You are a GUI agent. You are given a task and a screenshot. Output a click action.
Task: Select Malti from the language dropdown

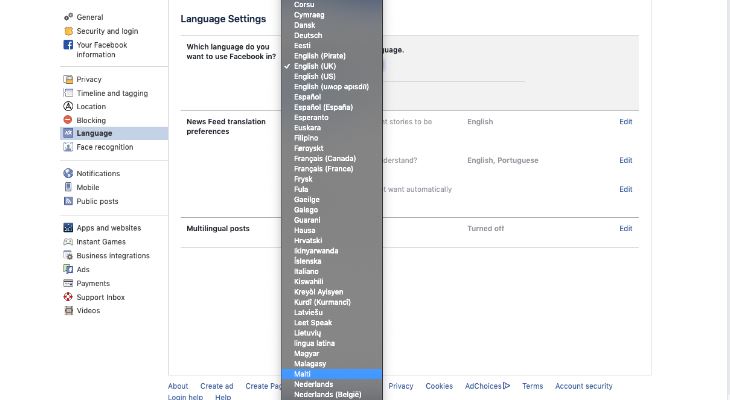pos(301,374)
